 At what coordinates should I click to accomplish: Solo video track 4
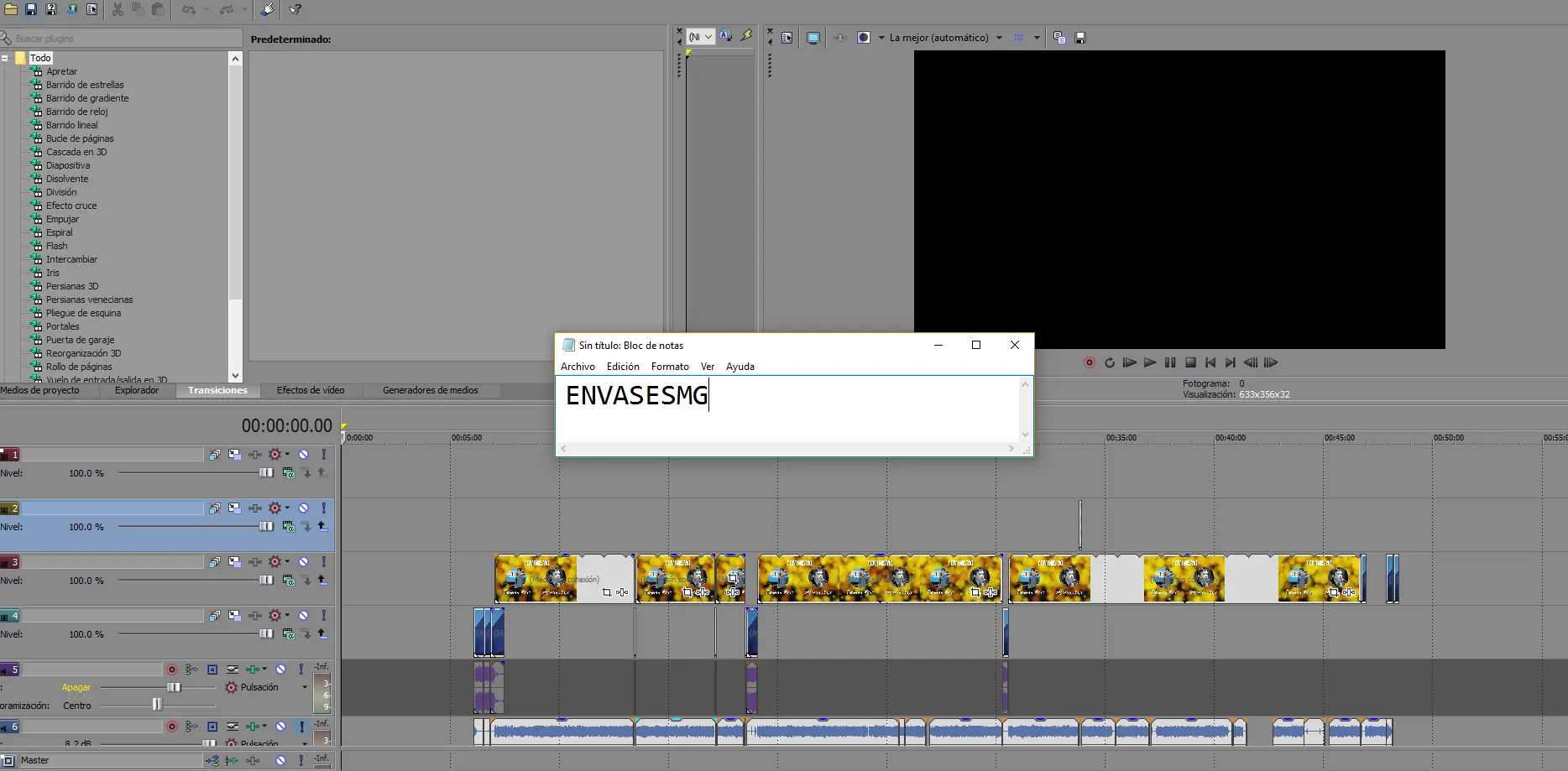(324, 616)
